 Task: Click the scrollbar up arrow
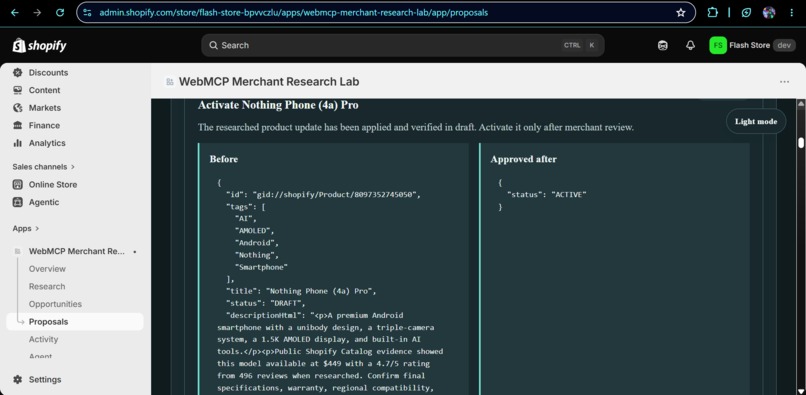pyautogui.click(x=800, y=103)
